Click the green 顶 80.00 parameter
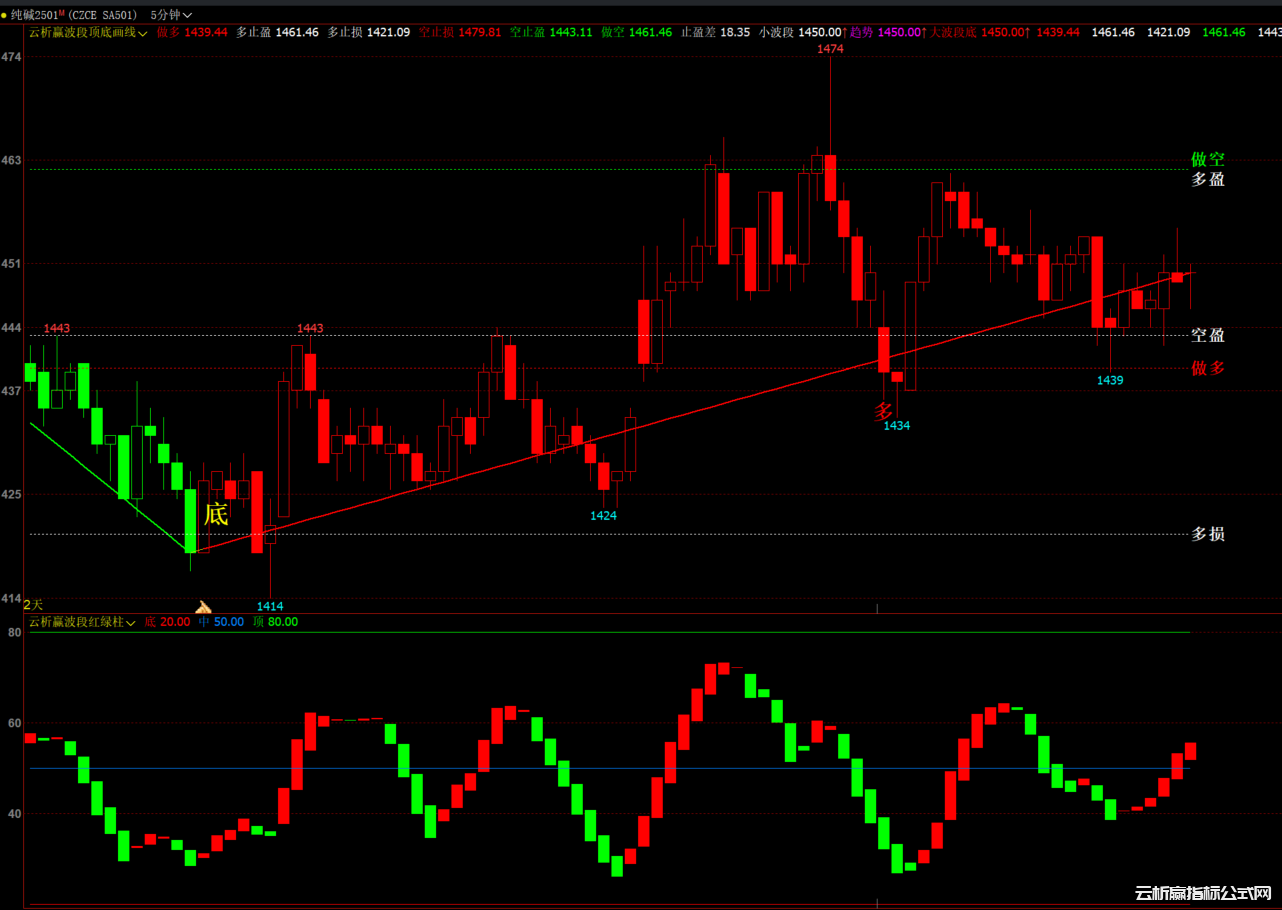Viewport: 1282px width, 910px height. (275, 622)
